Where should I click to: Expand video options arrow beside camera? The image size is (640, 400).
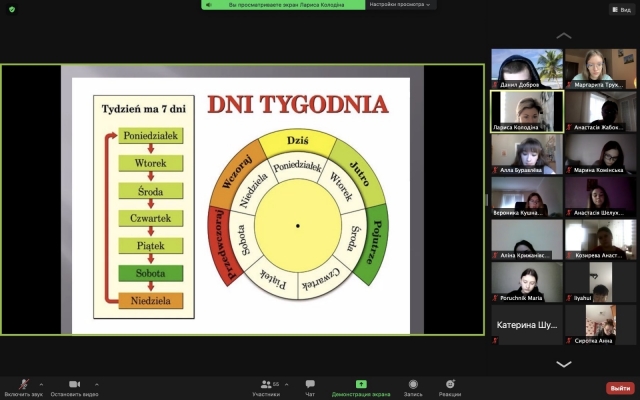pos(97,383)
